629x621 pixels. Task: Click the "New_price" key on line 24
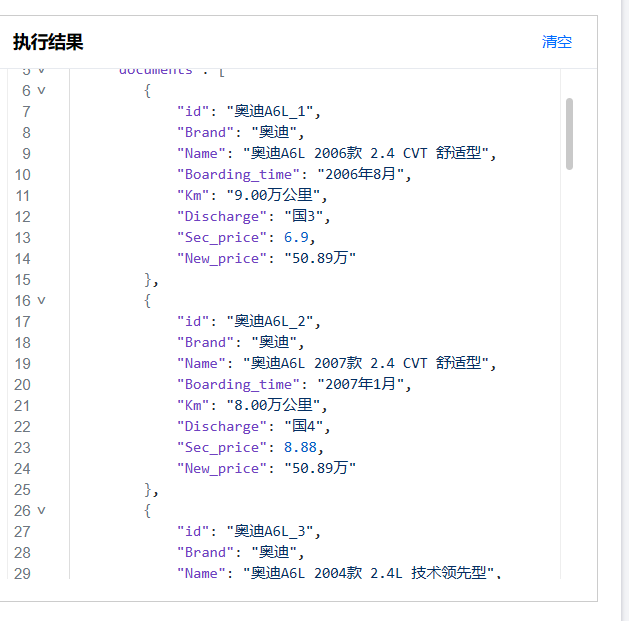[x=222, y=468]
